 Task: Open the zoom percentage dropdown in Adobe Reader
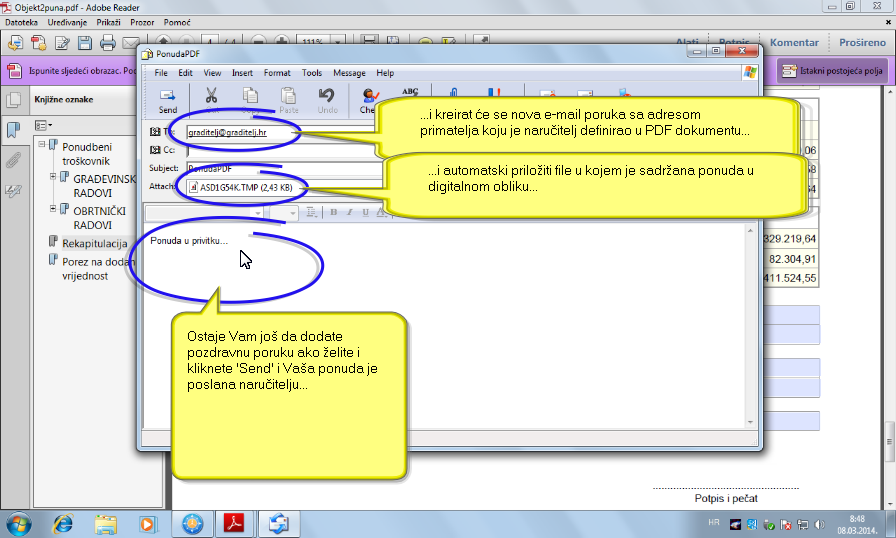pos(338,42)
